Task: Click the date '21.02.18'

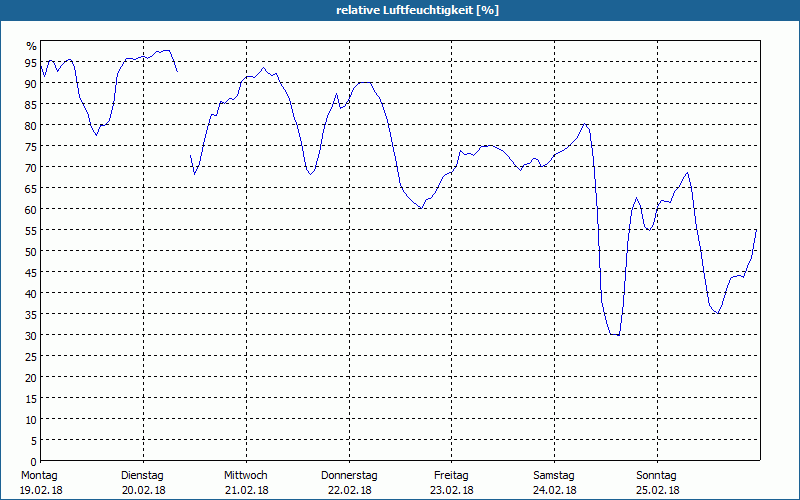Action: click(246, 491)
